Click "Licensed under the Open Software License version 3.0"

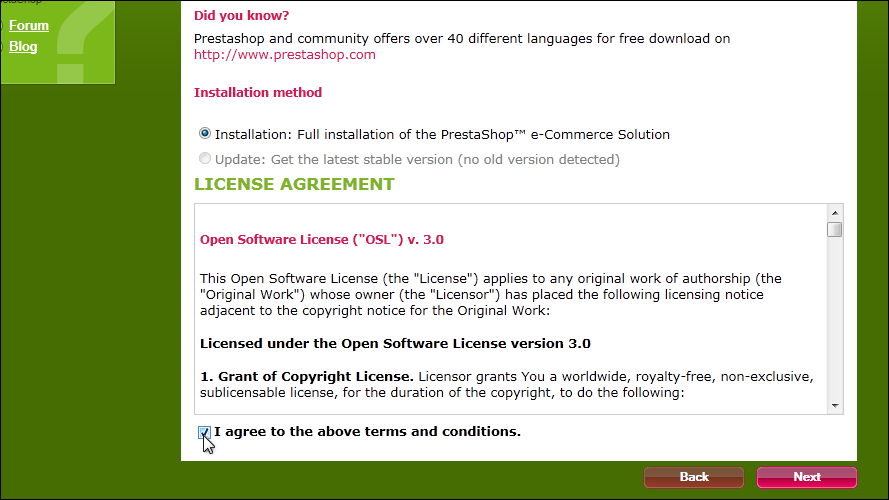[x=395, y=344]
